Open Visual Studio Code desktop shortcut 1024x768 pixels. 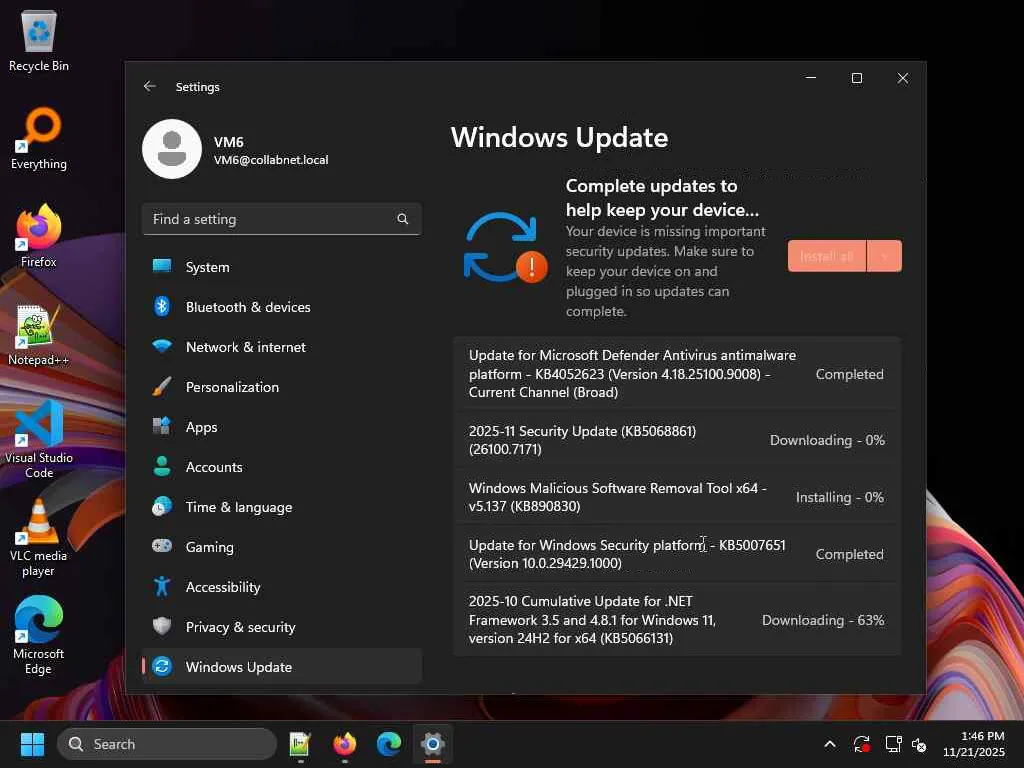39,439
